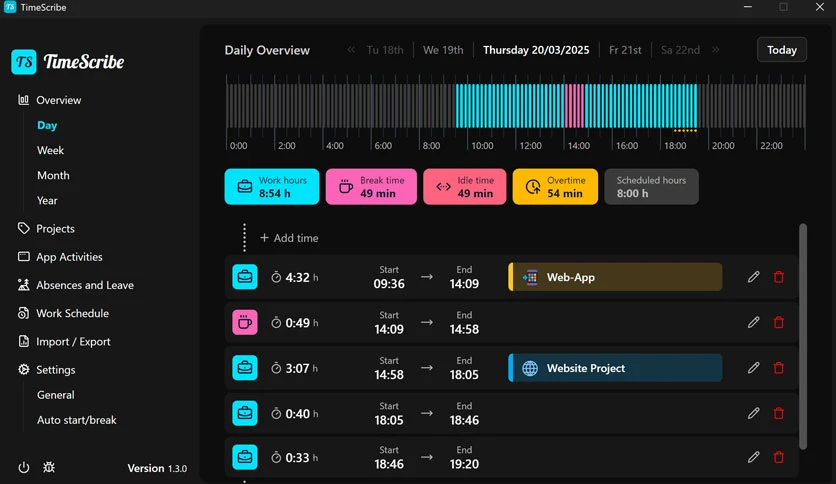This screenshot has height=484, width=836.
Task: Switch to Tu 18th
Action: 385,50
